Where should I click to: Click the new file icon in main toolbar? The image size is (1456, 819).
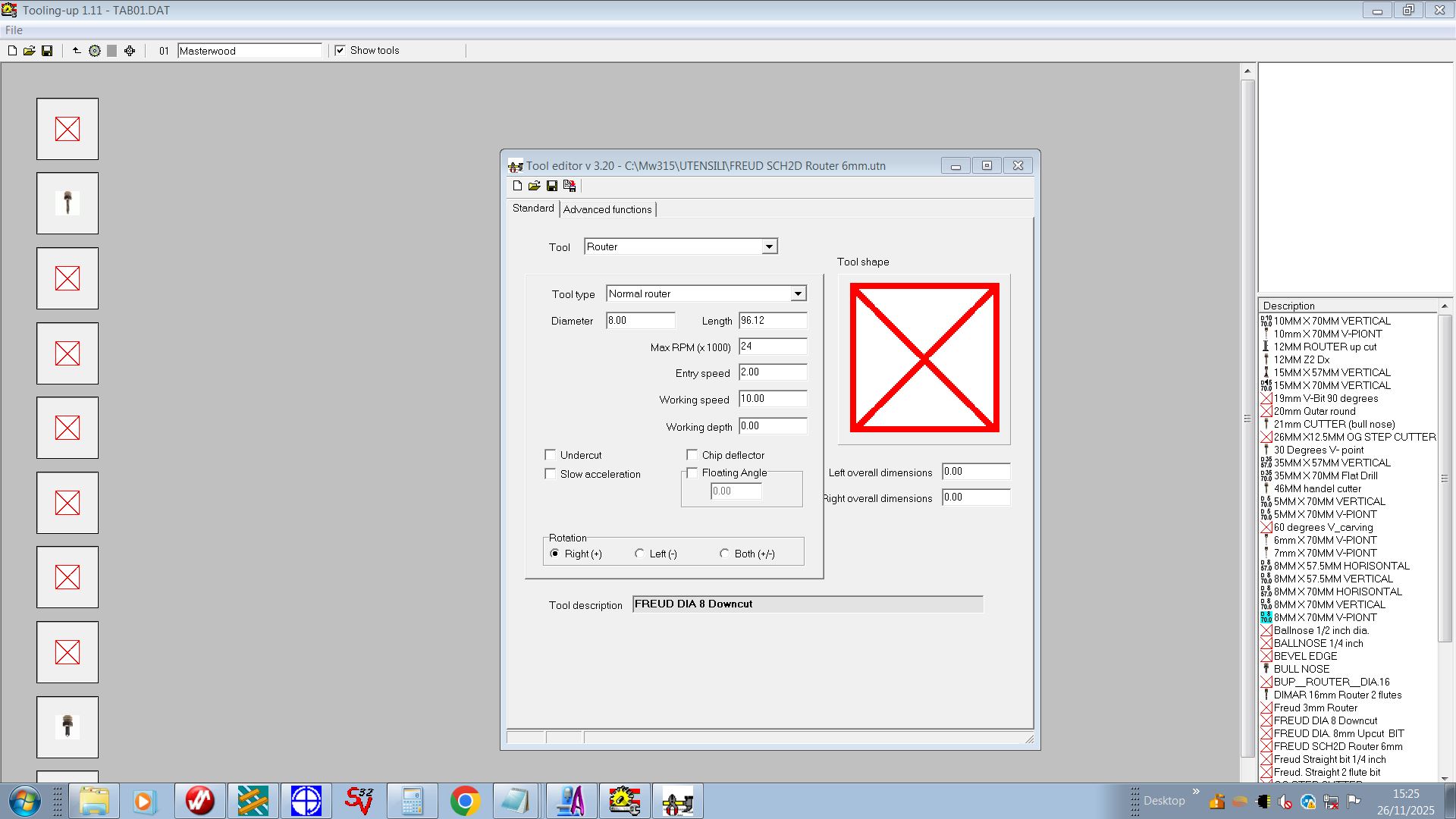pyautogui.click(x=12, y=51)
